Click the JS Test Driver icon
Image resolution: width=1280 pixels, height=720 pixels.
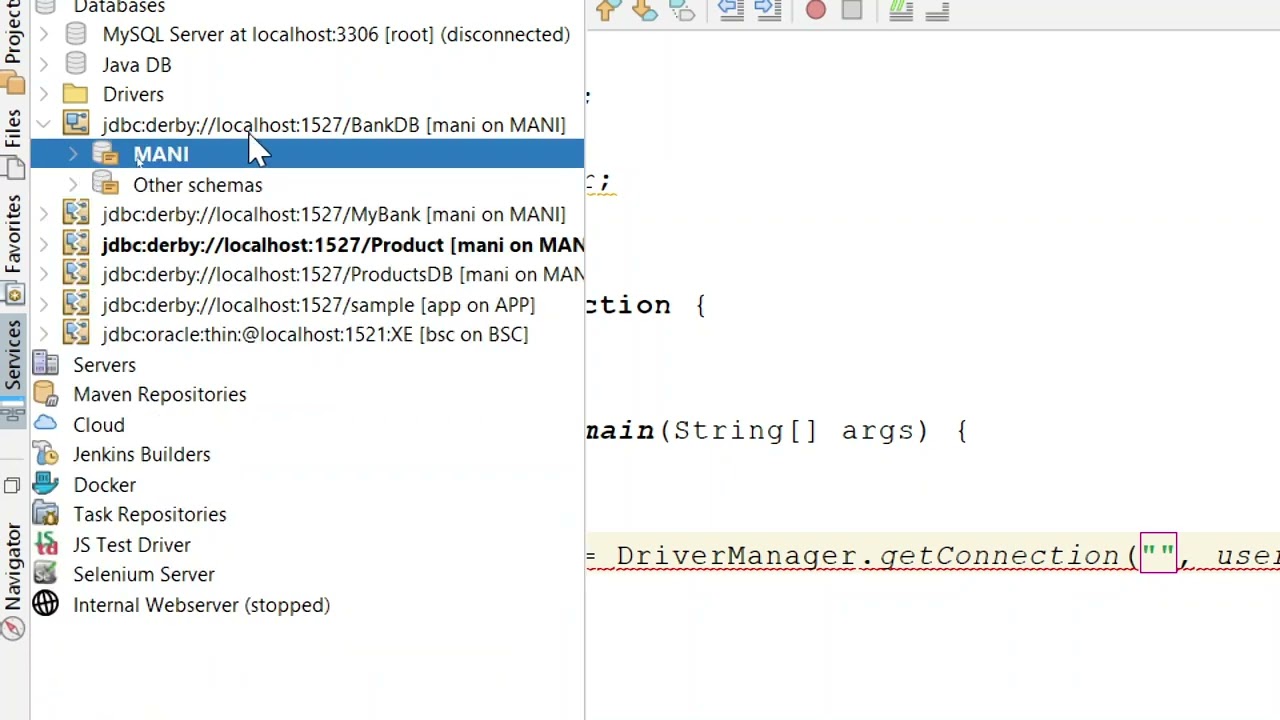46,544
